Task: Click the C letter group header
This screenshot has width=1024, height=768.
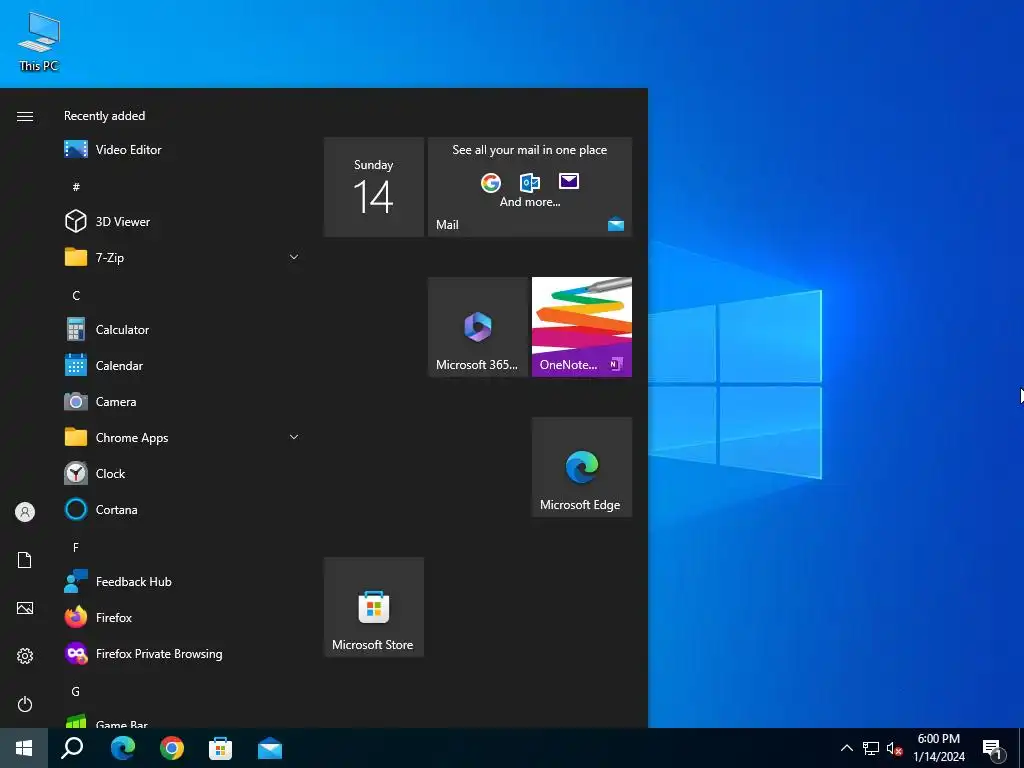Action: (76, 296)
